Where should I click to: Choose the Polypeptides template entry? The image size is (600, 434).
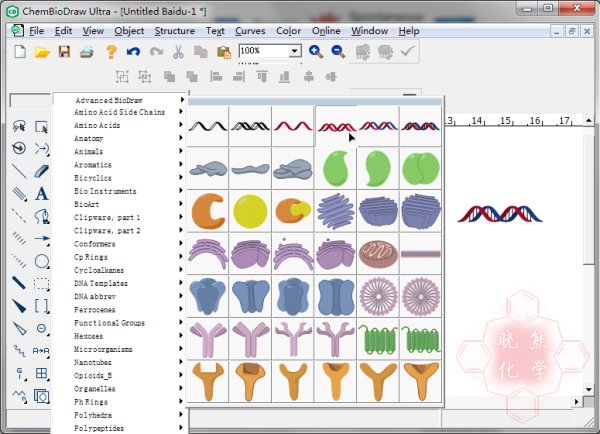(x=119, y=428)
